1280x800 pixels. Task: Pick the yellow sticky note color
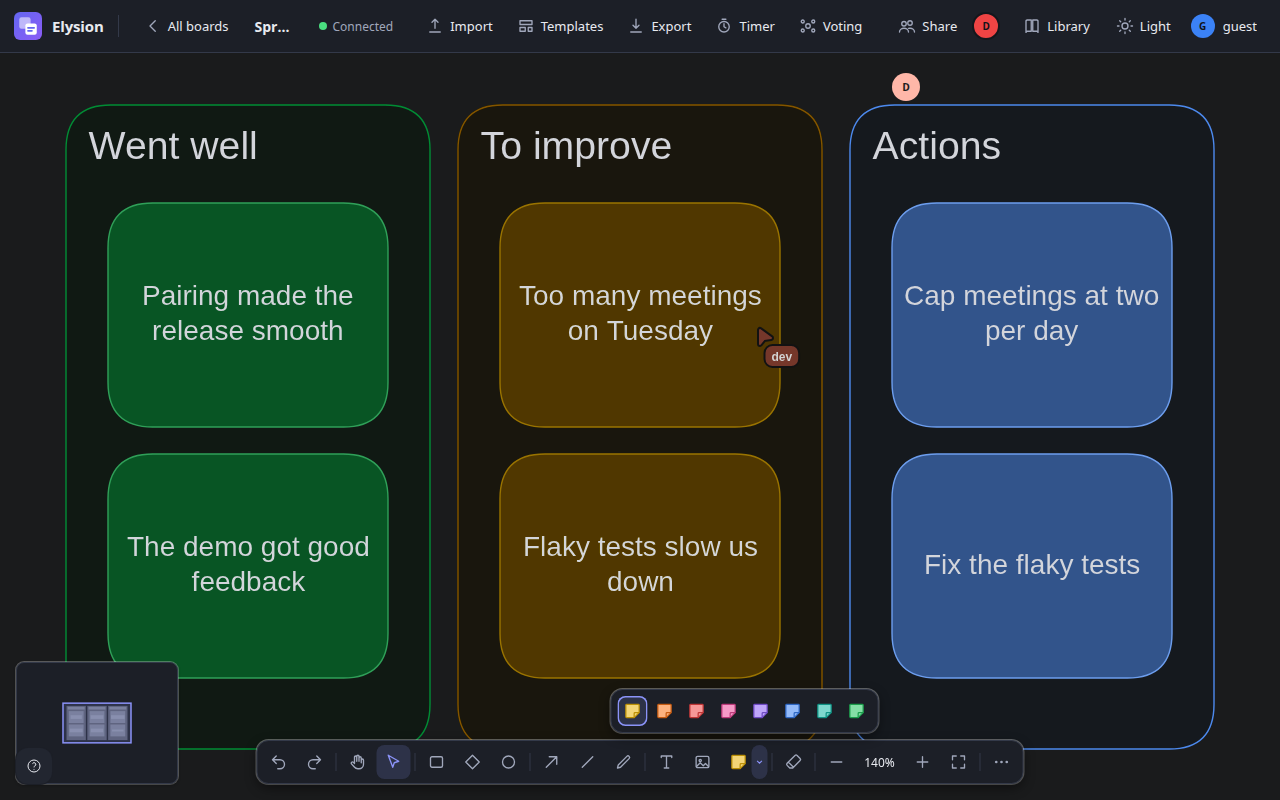[x=633, y=711]
